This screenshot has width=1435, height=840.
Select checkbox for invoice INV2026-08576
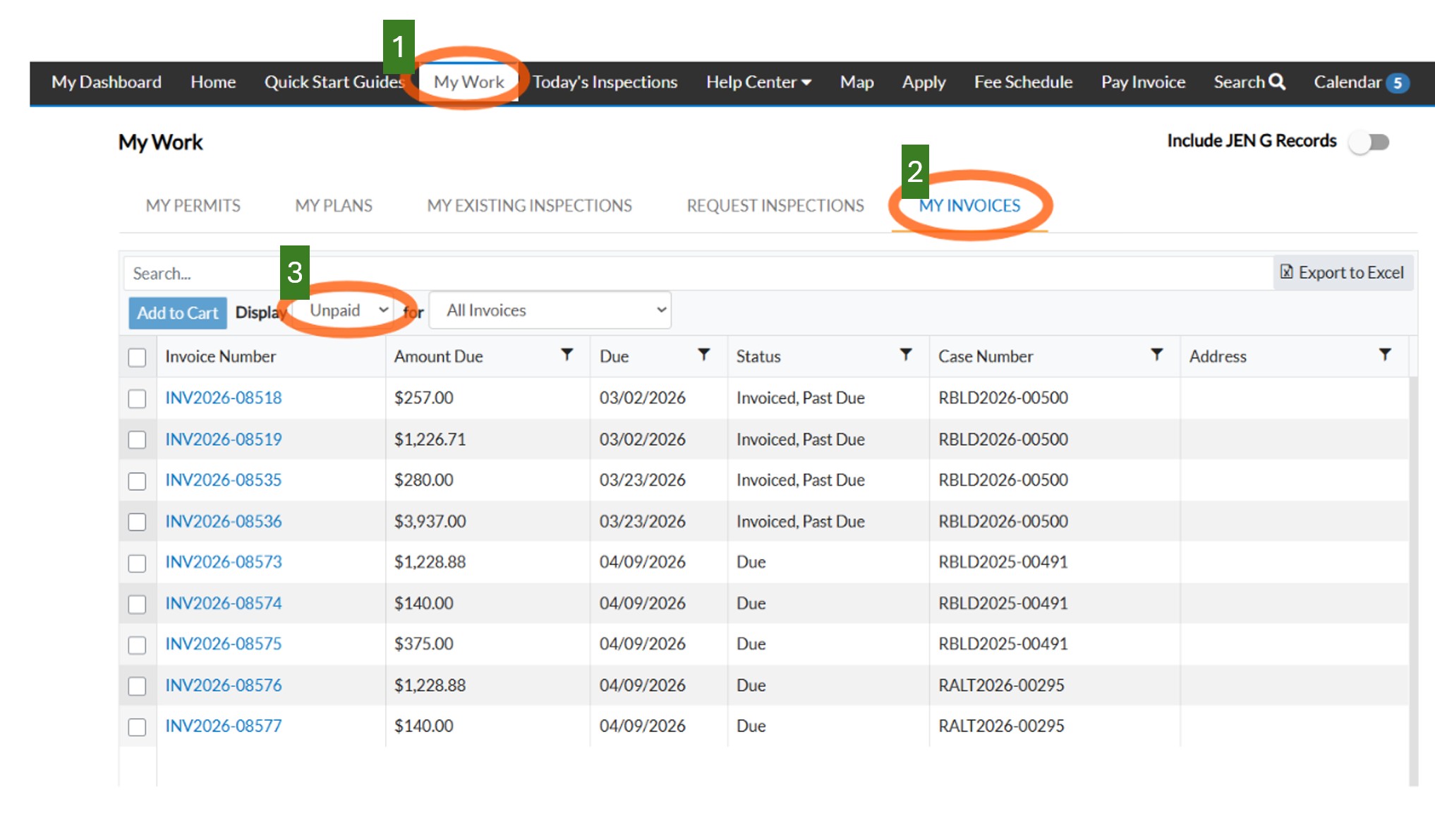137,686
